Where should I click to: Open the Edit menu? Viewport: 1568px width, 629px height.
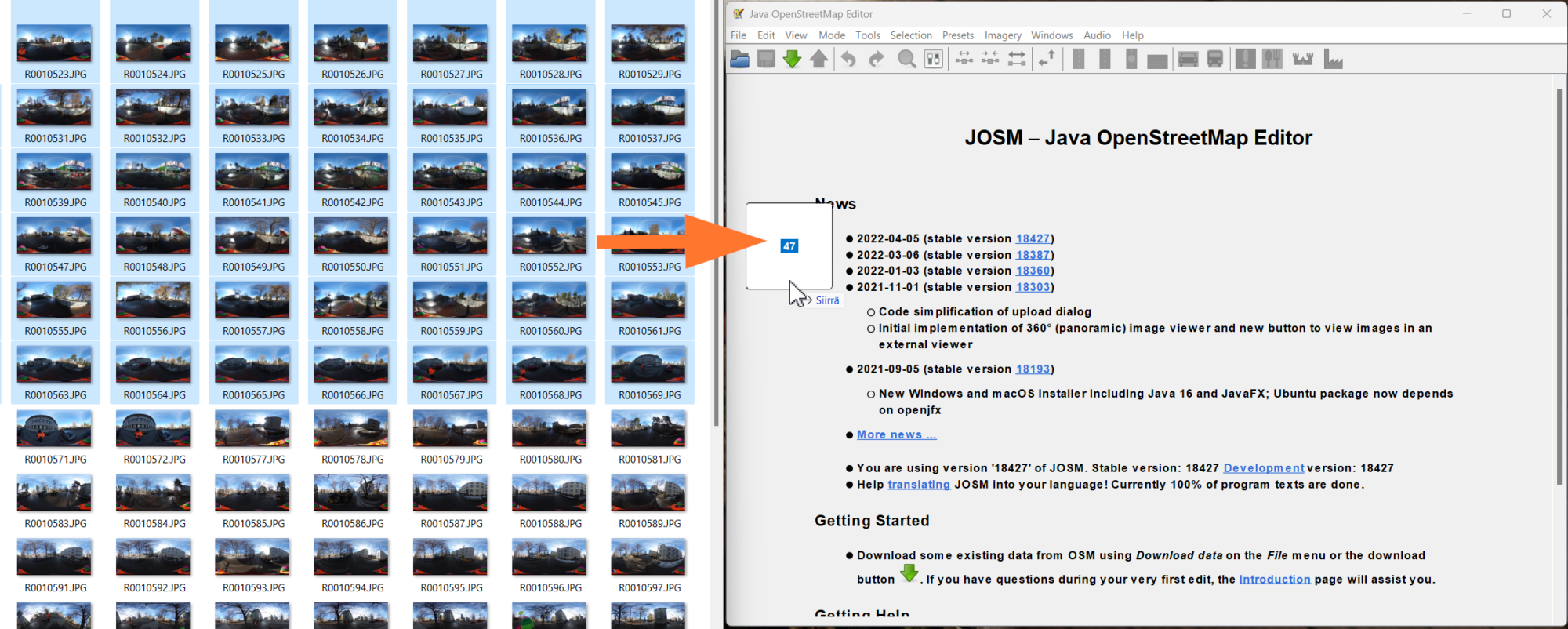point(766,35)
